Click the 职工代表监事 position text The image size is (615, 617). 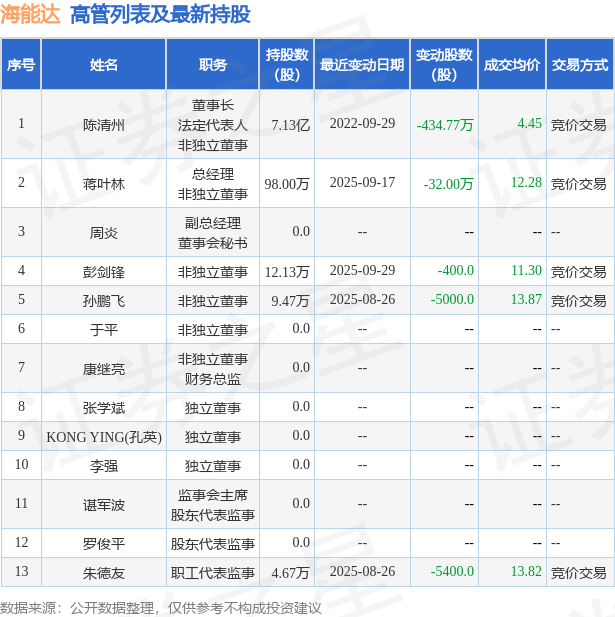[x=212, y=573]
